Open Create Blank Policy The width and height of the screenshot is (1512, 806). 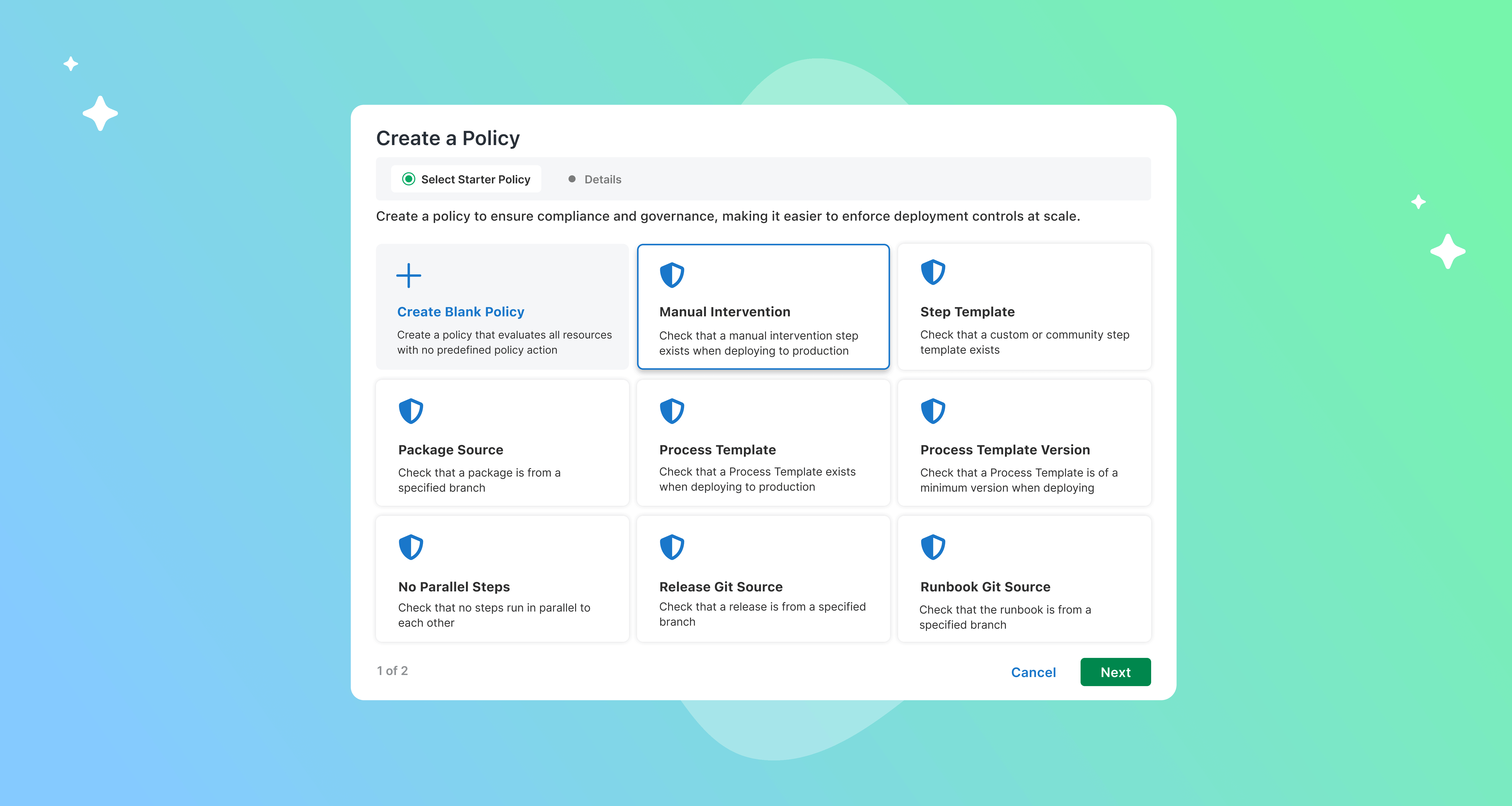(x=502, y=307)
